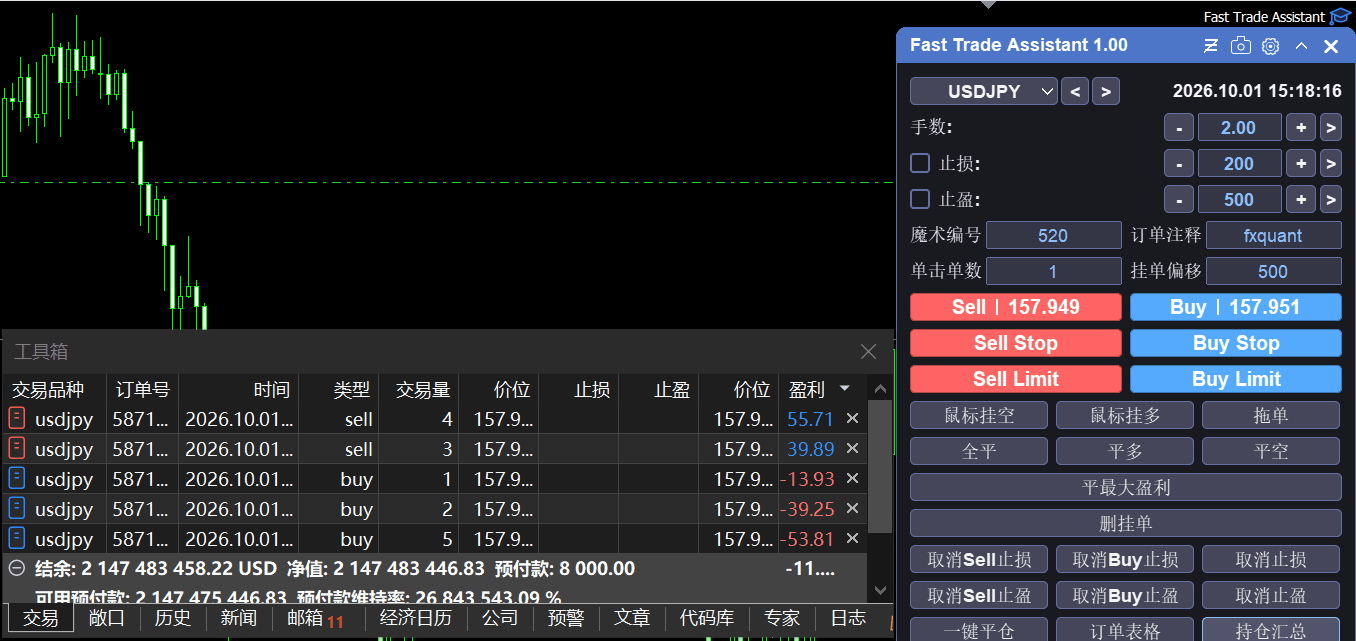Click the lot size field 2.00
Screen dimensions: 1356x641
[1239, 127]
